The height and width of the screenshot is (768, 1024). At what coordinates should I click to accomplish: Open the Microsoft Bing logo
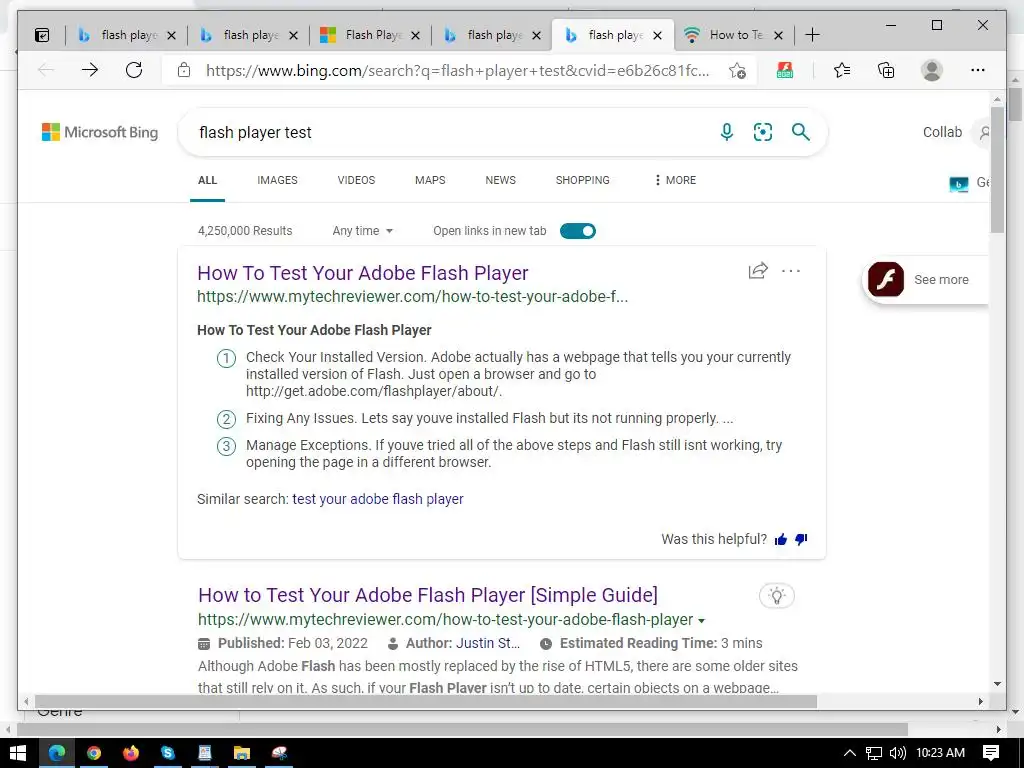(100, 132)
